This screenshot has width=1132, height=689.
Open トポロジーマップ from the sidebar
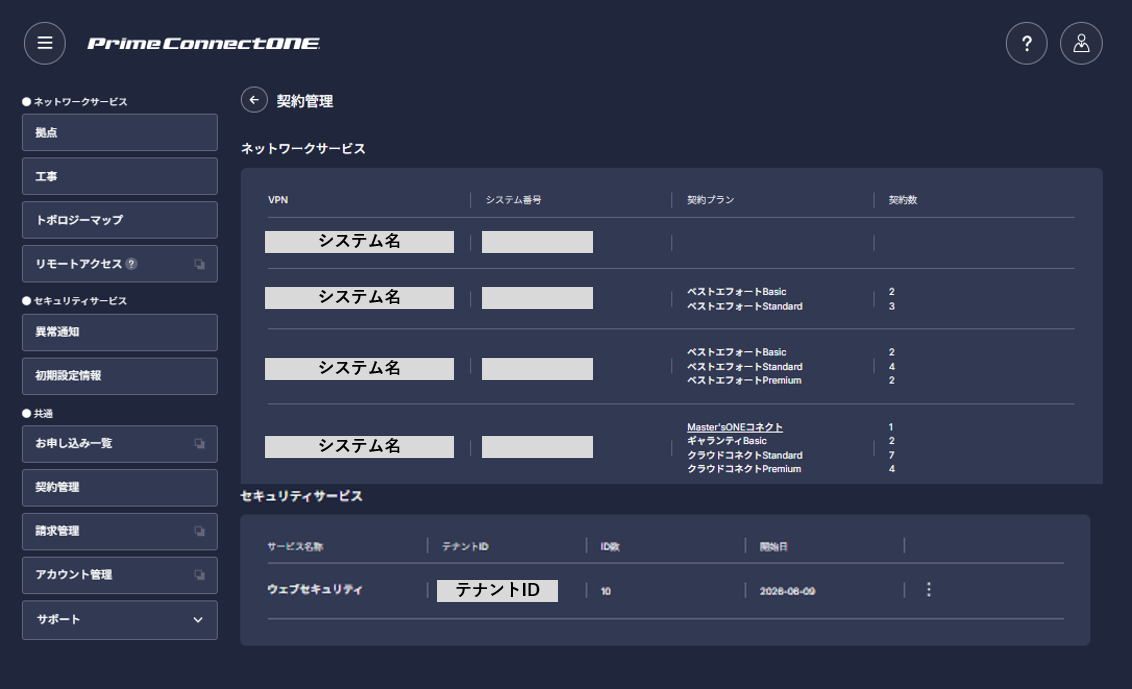tap(120, 220)
